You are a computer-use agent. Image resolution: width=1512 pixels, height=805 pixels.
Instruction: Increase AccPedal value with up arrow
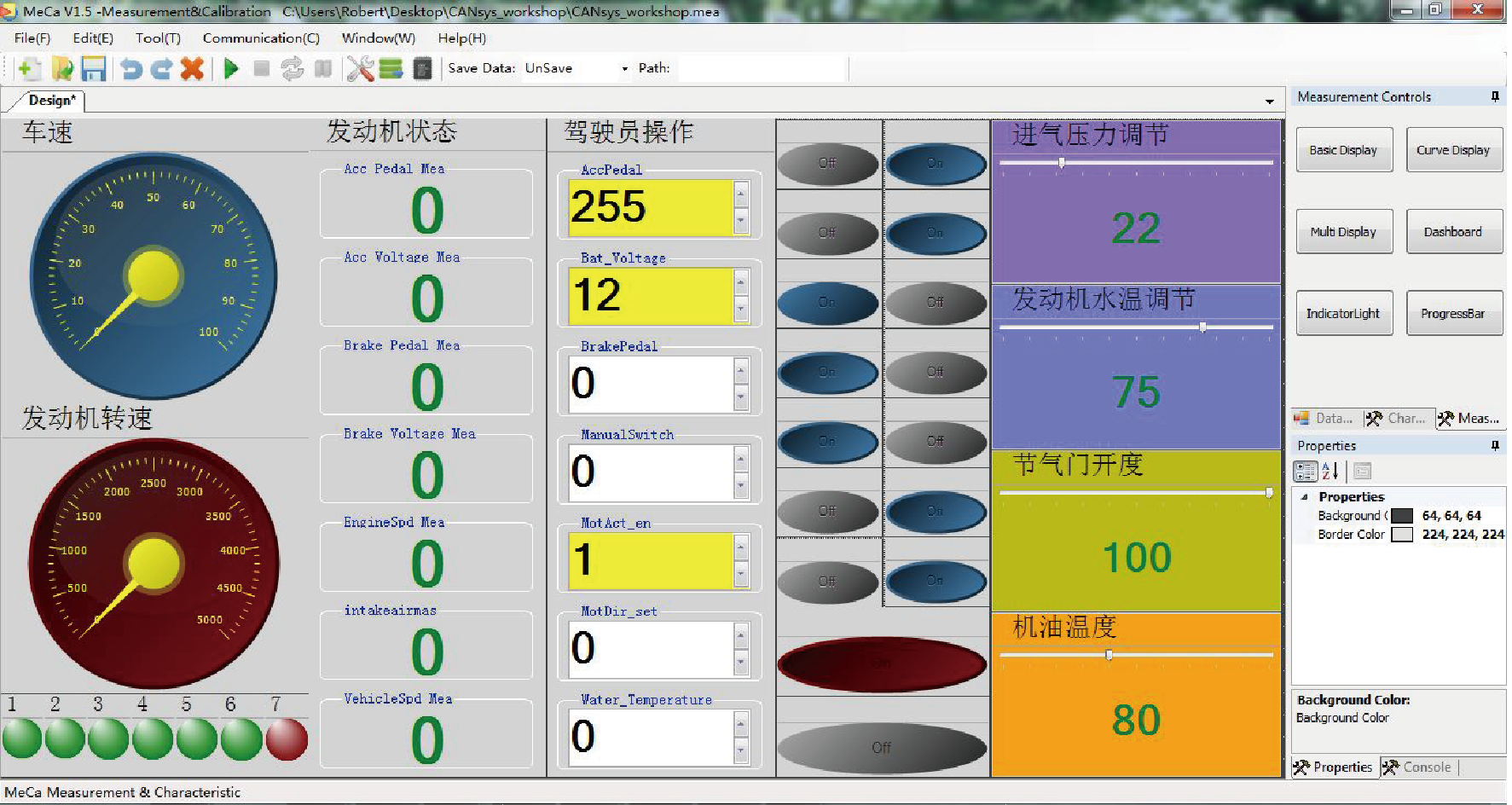tap(740, 194)
